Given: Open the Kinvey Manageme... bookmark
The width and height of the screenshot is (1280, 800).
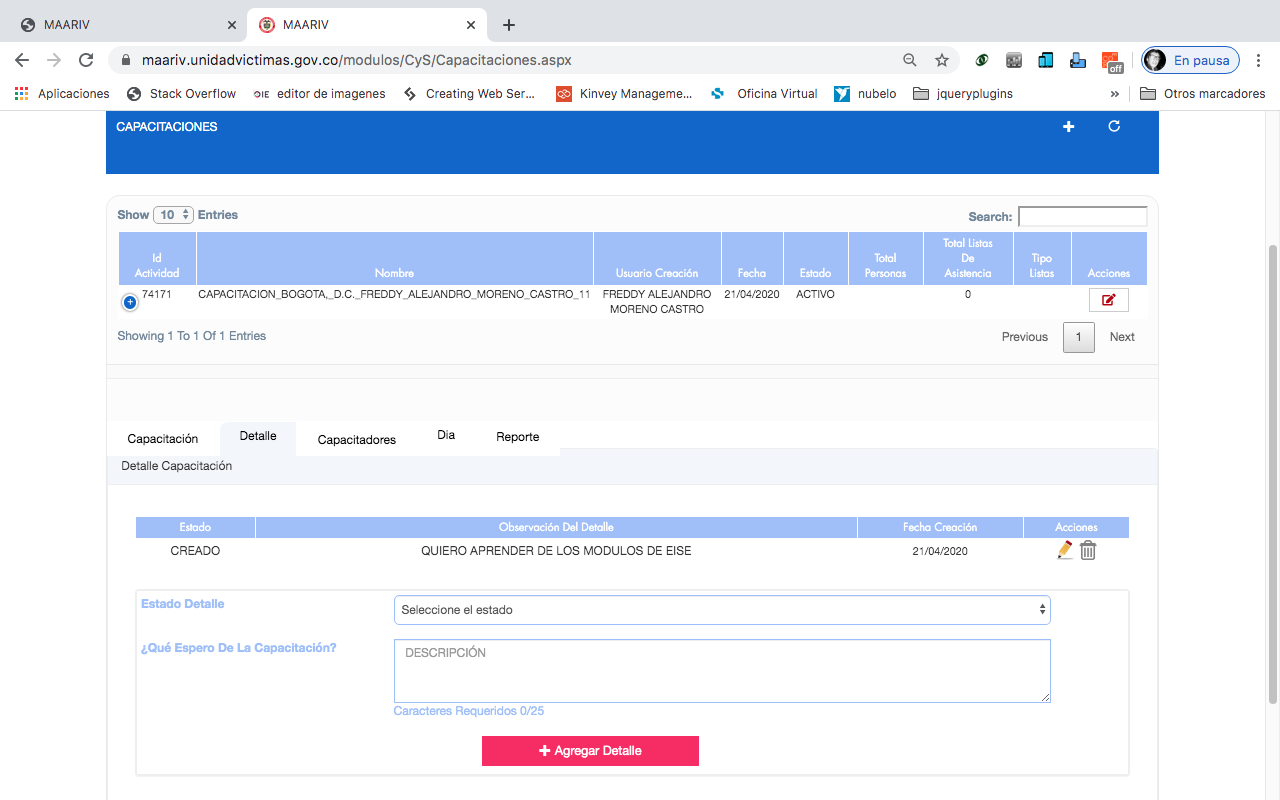Looking at the screenshot, I should coord(624,94).
